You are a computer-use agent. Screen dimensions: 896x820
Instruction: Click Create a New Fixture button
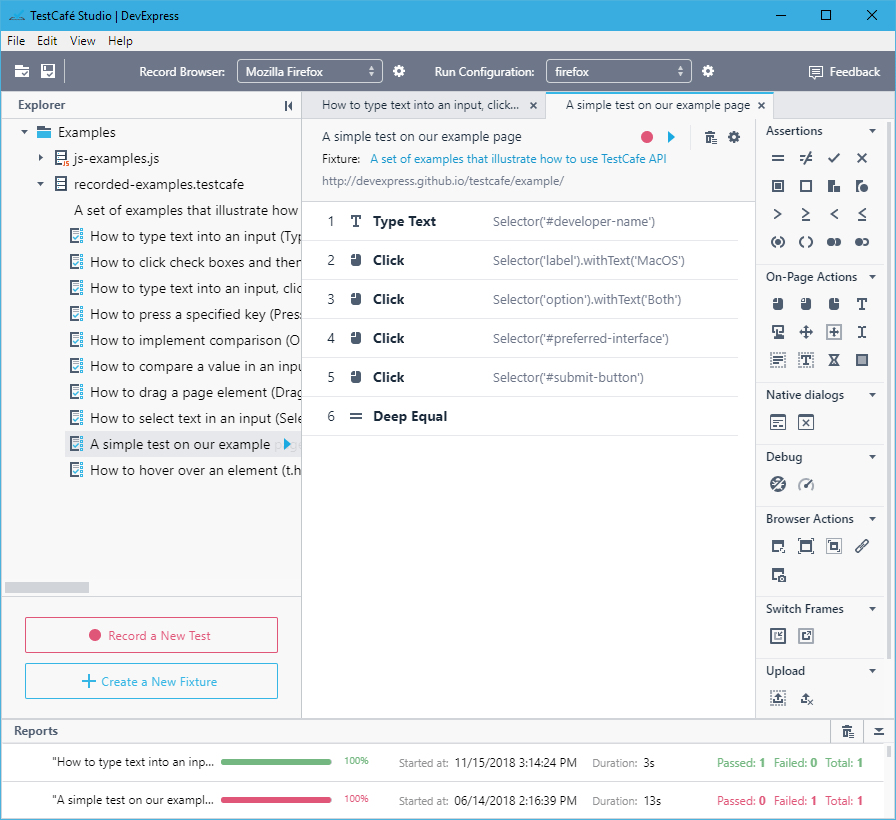click(x=151, y=681)
